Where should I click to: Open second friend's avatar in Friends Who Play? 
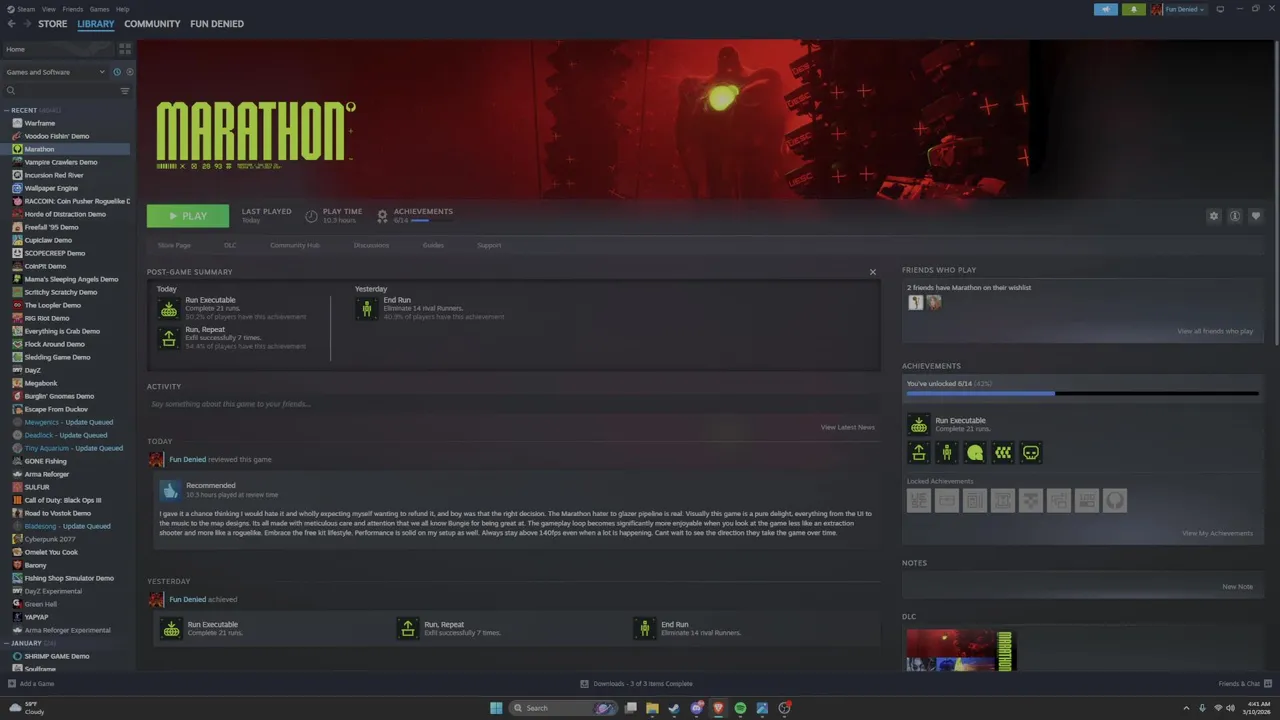click(933, 302)
